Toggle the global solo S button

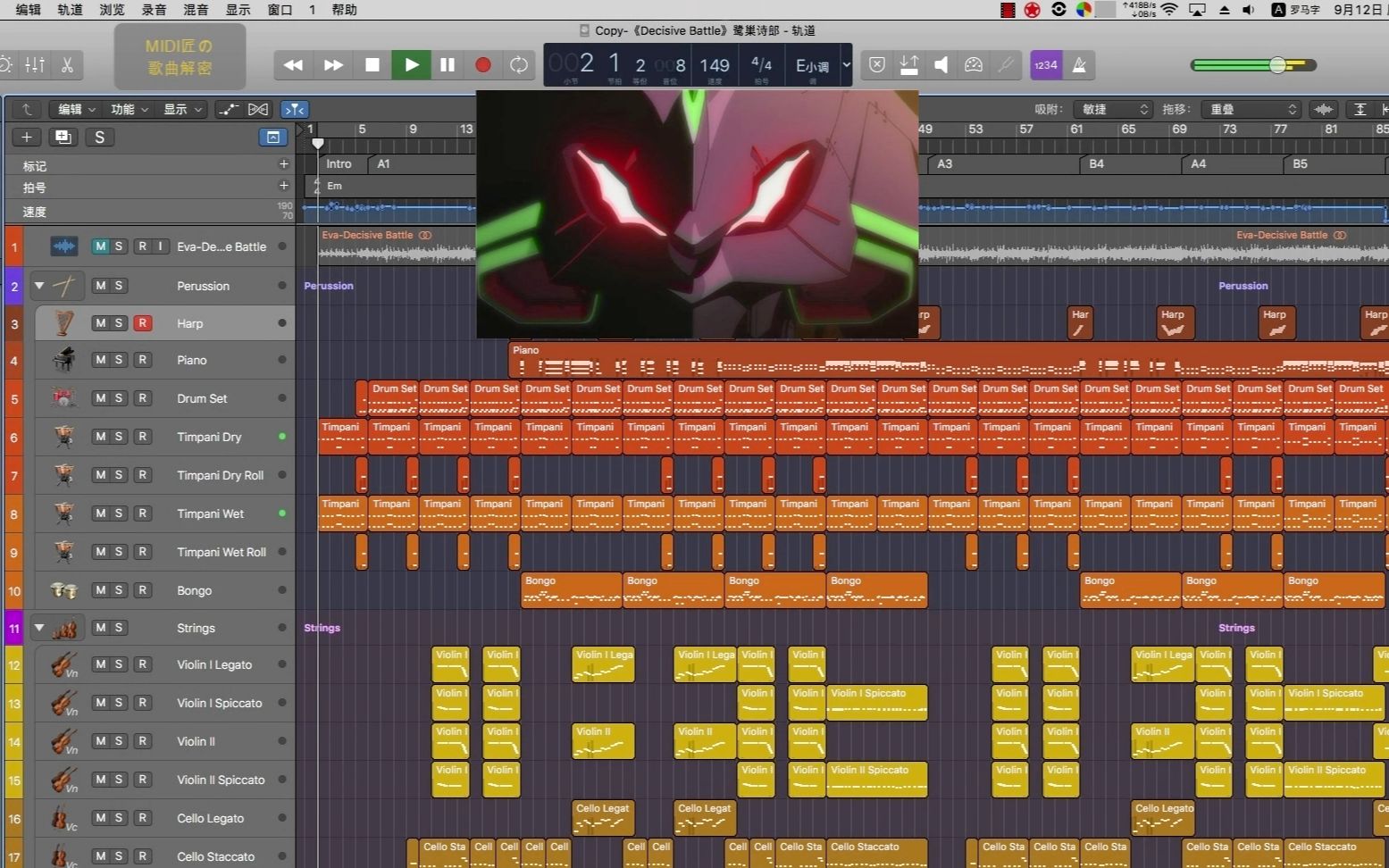coord(99,137)
